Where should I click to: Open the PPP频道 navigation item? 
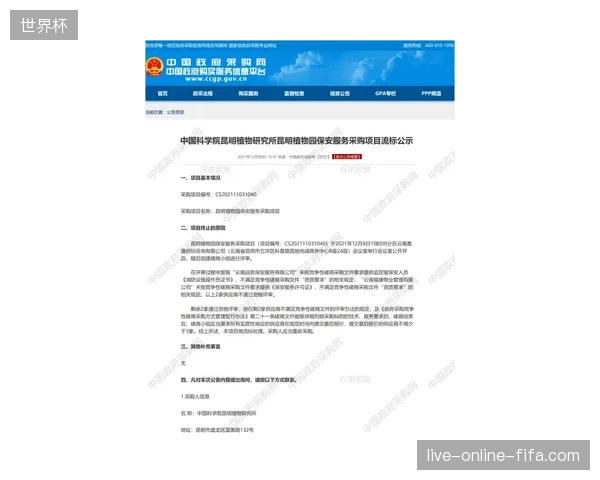(431, 93)
